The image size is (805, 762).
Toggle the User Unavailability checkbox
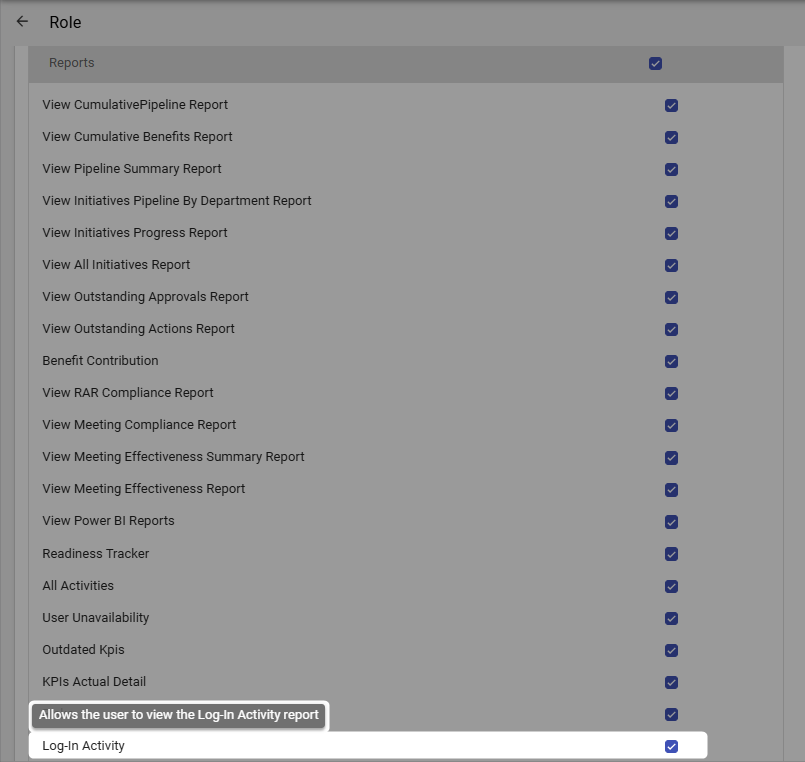tap(671, 618)
